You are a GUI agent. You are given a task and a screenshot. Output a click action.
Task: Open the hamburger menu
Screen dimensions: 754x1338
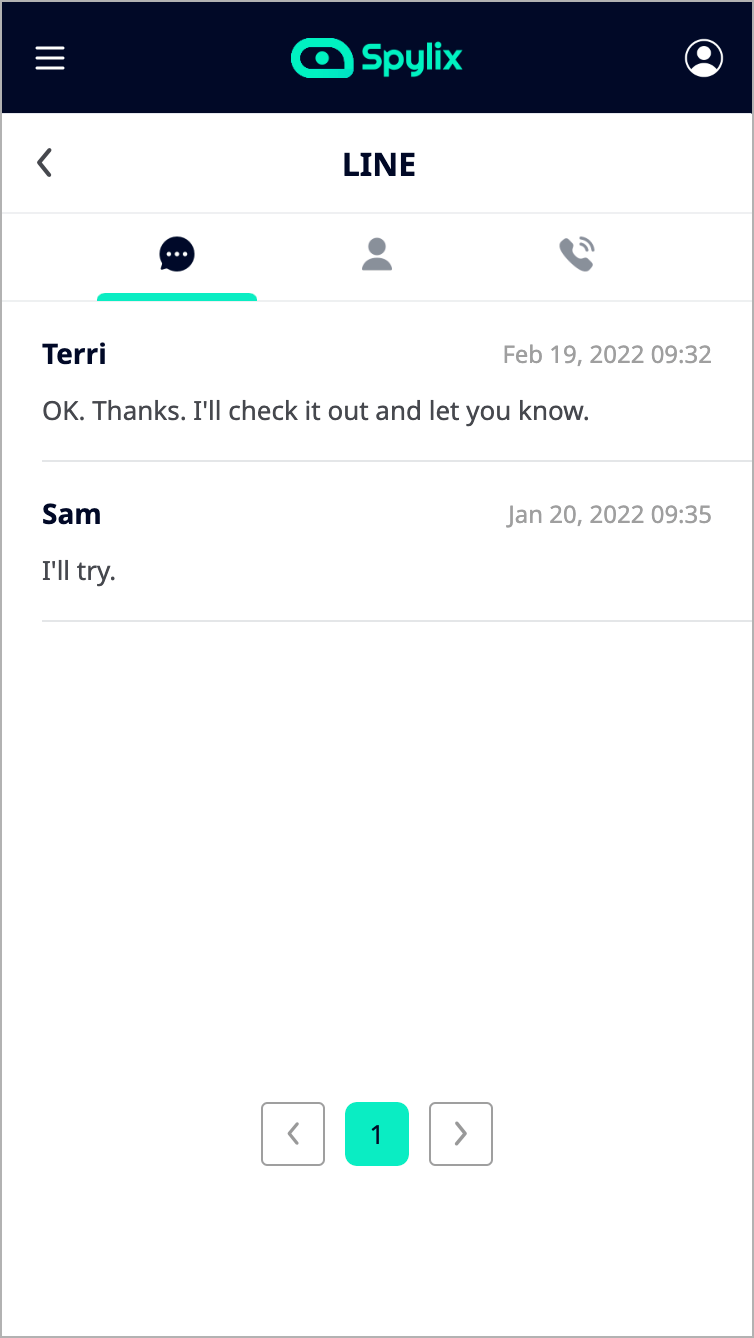(50, 58)
